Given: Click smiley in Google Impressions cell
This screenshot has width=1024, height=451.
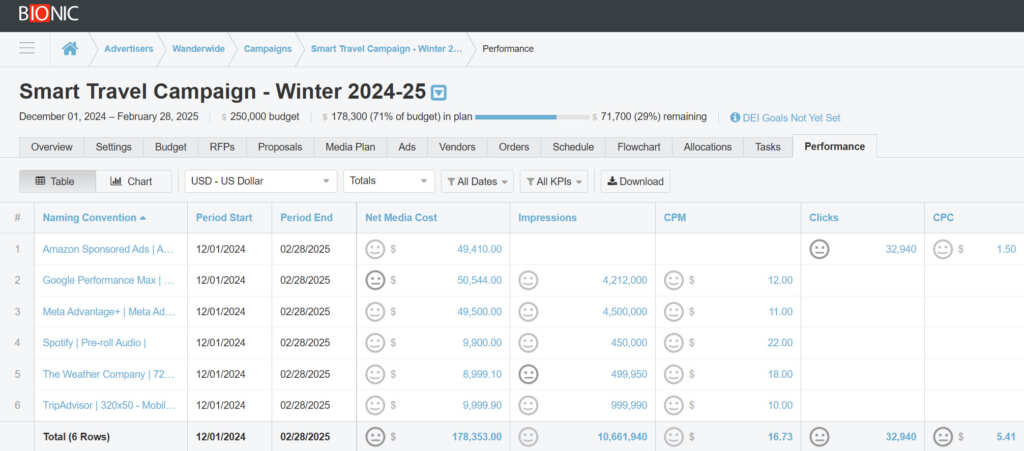Looking at the screenshot, I should pos(528,281).
